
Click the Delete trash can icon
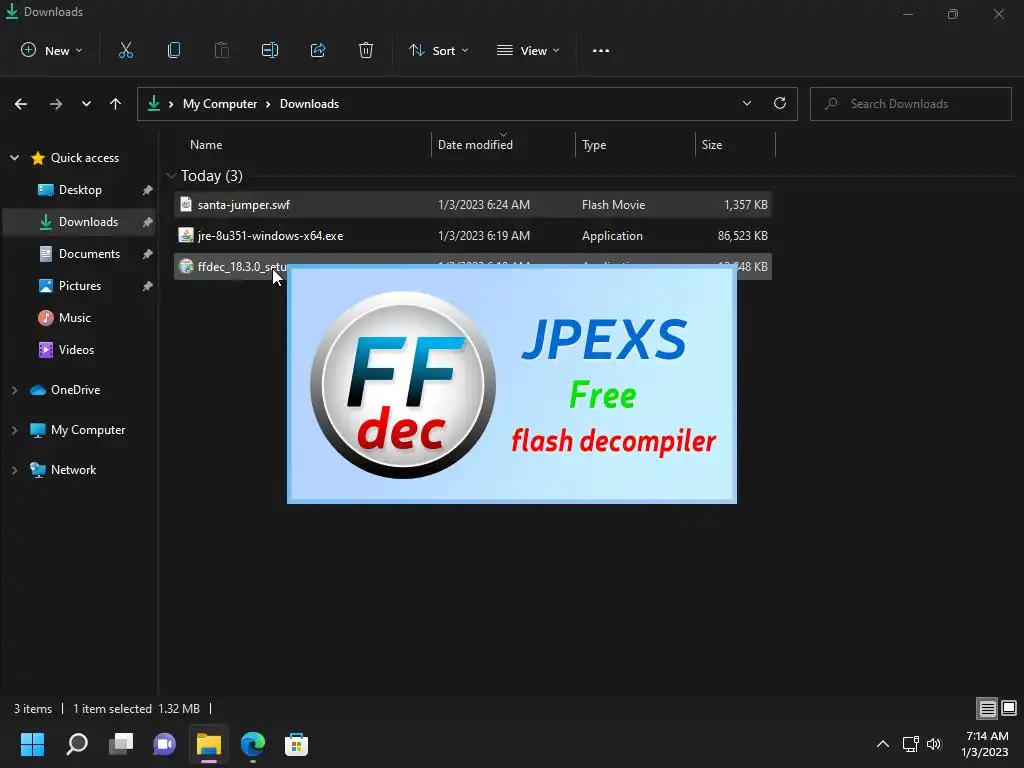coord(366,50)
